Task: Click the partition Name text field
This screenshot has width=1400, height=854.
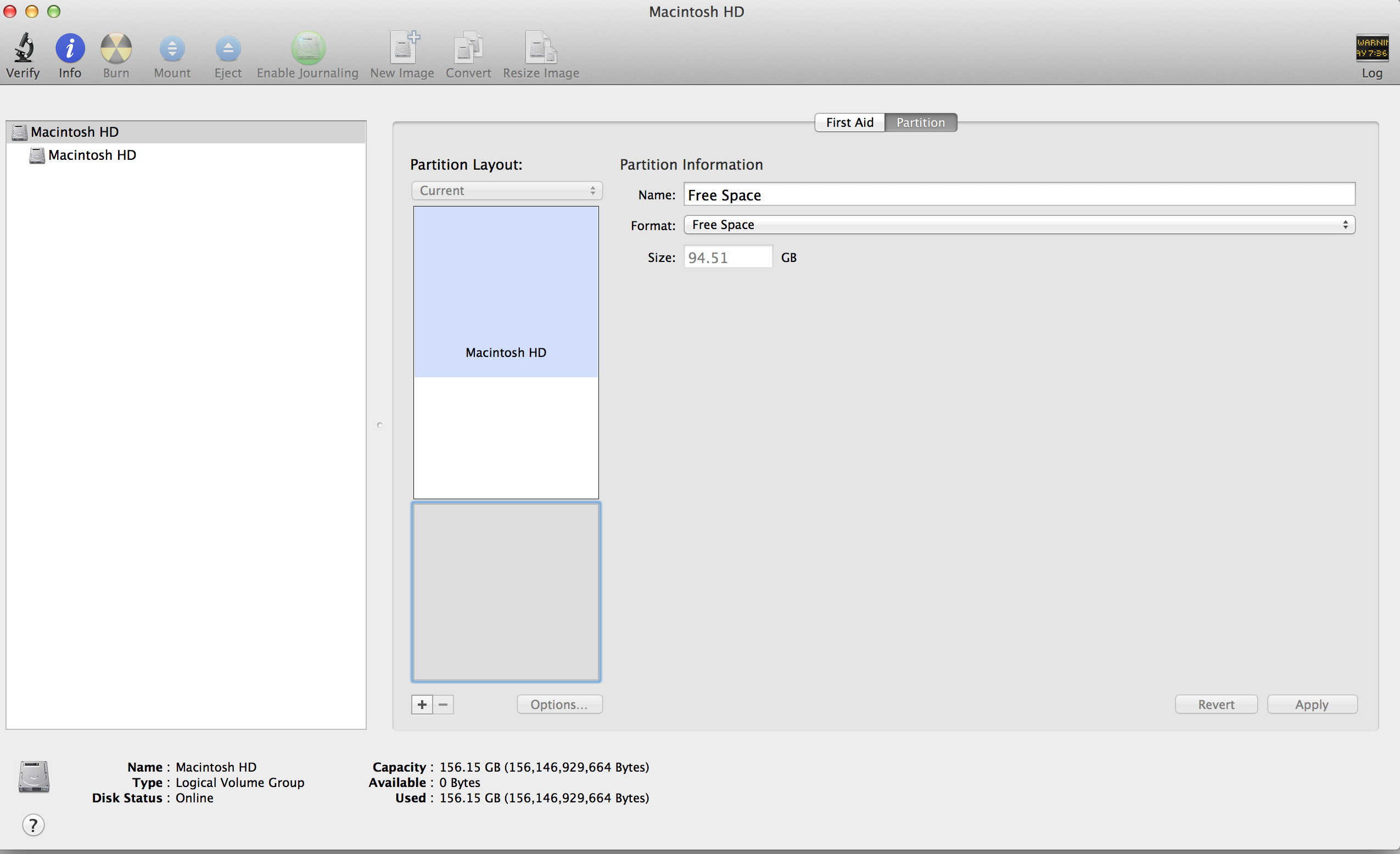Action: pyautogui.click(x=1019, y=195)
